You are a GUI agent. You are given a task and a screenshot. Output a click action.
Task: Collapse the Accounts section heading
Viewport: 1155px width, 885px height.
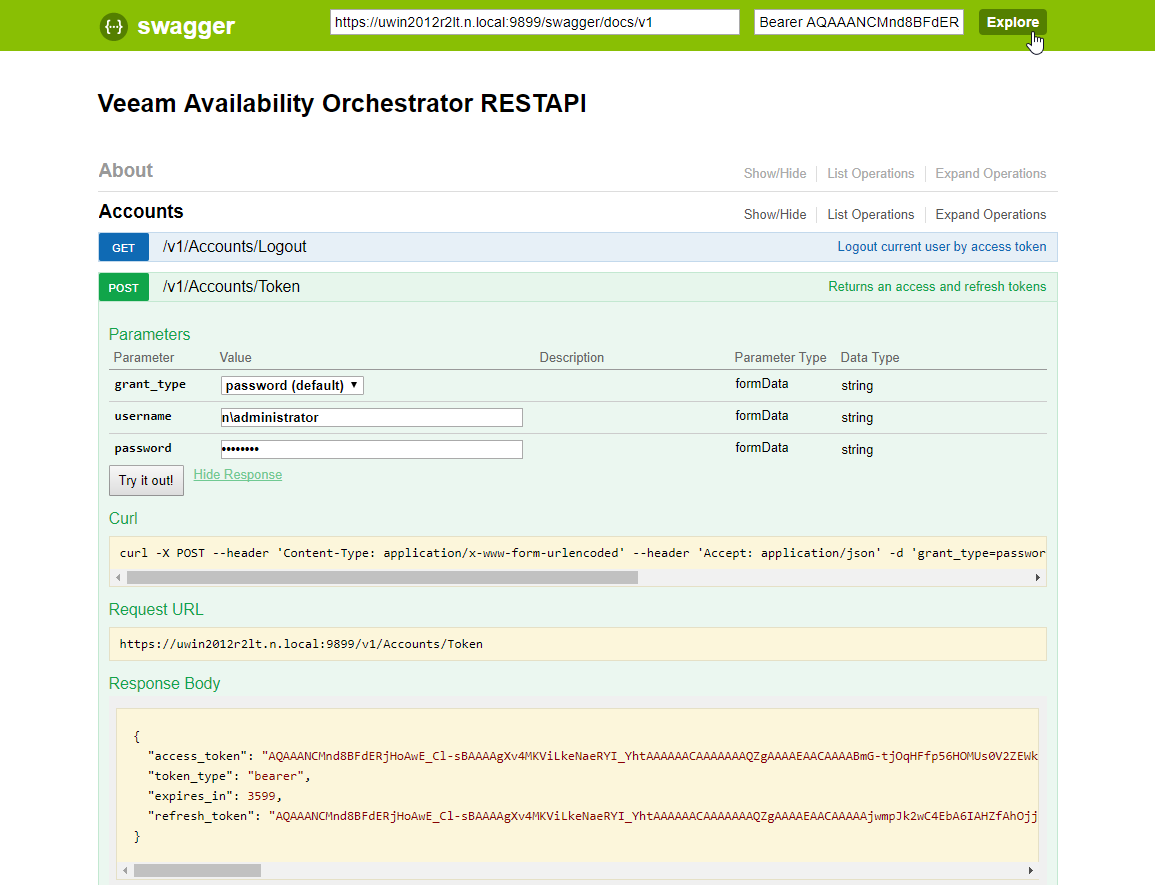pyautogui.click(x=141, y=211)
